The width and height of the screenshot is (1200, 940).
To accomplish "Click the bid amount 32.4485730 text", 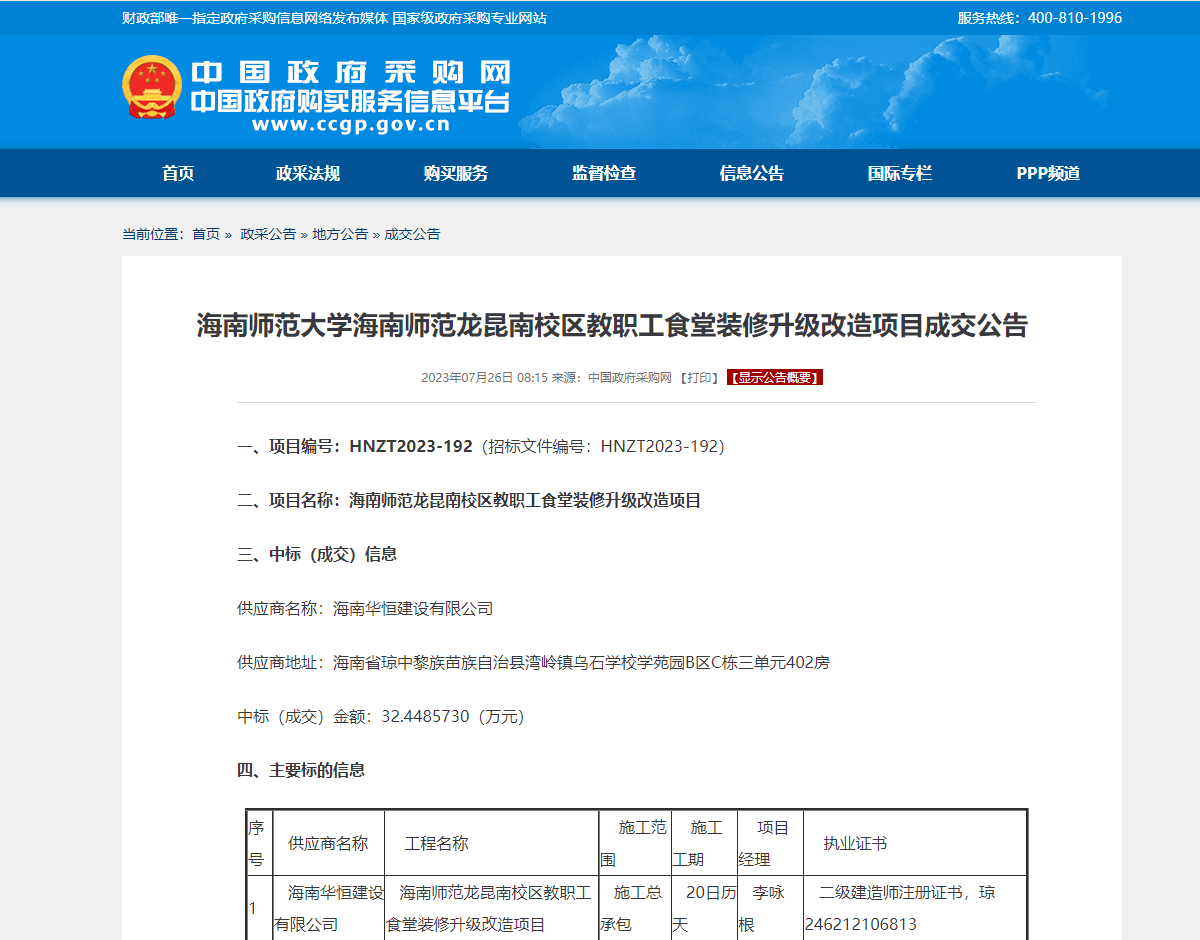I will click(x=425, y=716).
